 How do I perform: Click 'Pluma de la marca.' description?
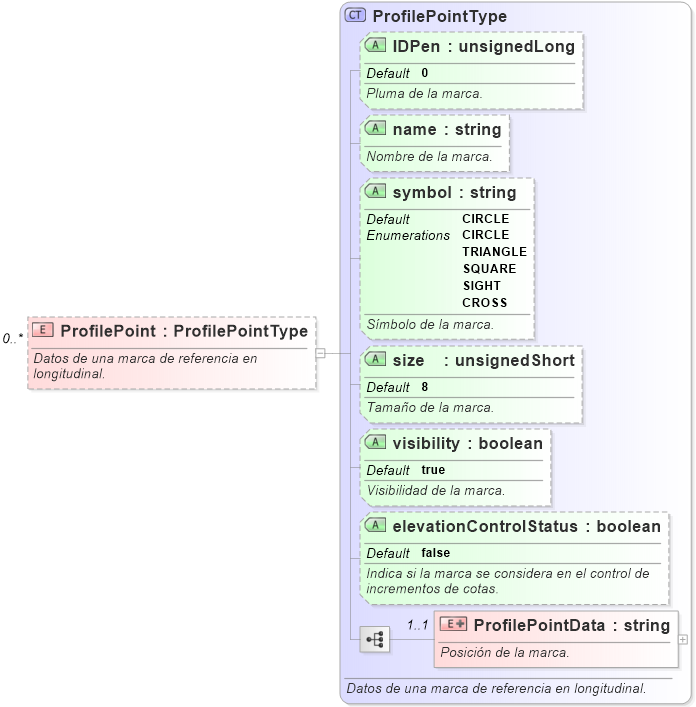pyautogui.click(x=424, y=93)
